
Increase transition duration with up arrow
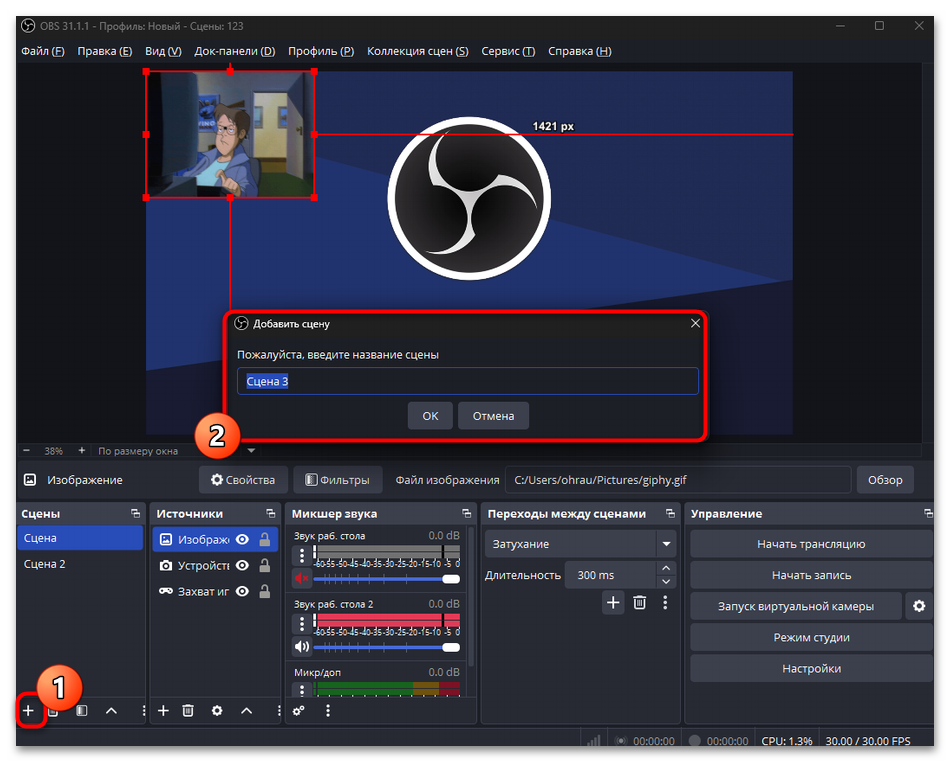[x=666, y=568]
